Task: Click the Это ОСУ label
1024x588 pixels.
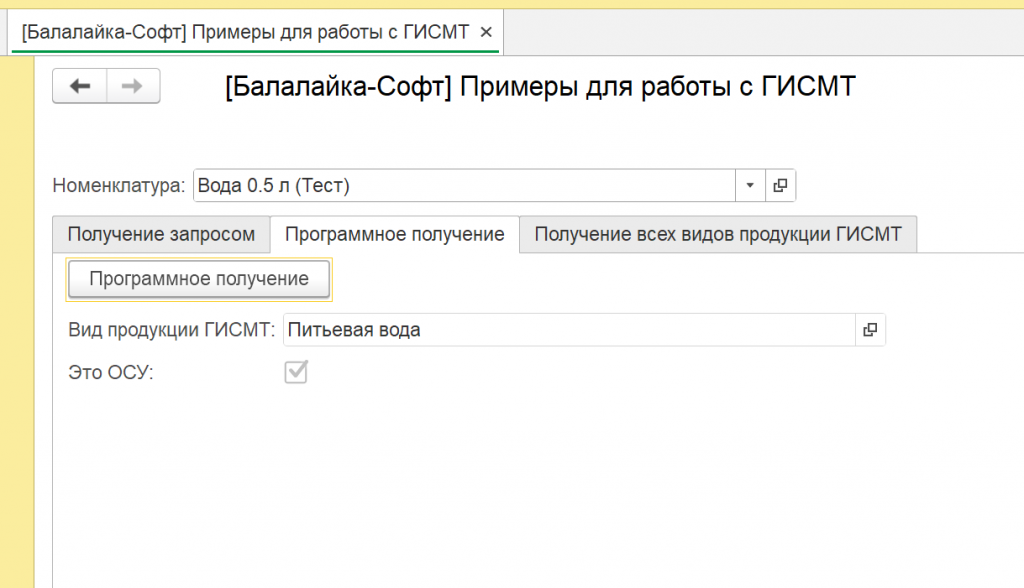Action: 111,372
